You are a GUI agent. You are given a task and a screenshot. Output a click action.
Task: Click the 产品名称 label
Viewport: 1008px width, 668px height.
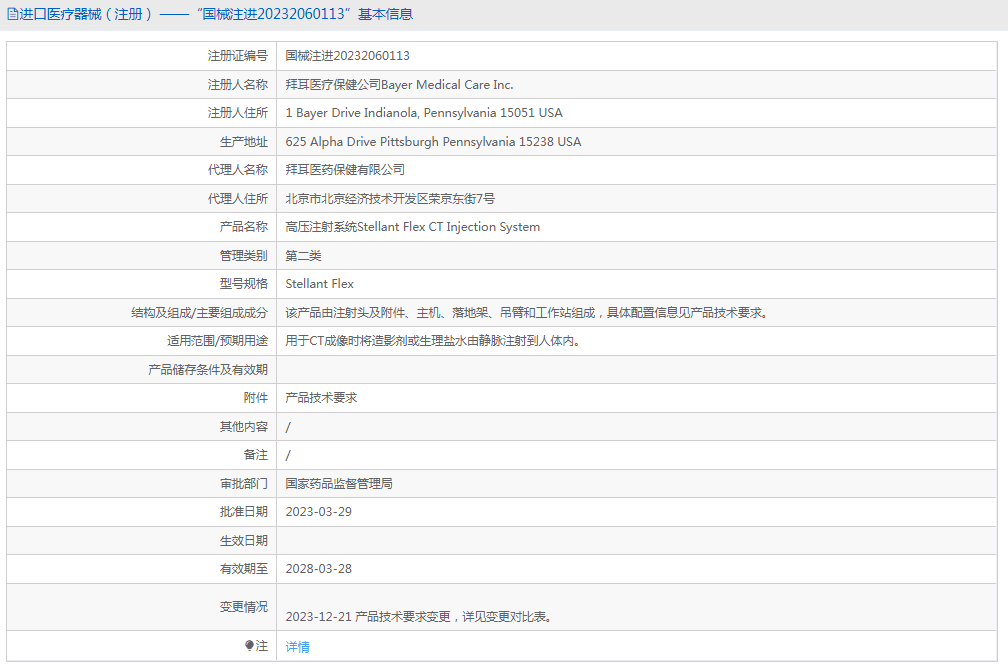[244, 227]
